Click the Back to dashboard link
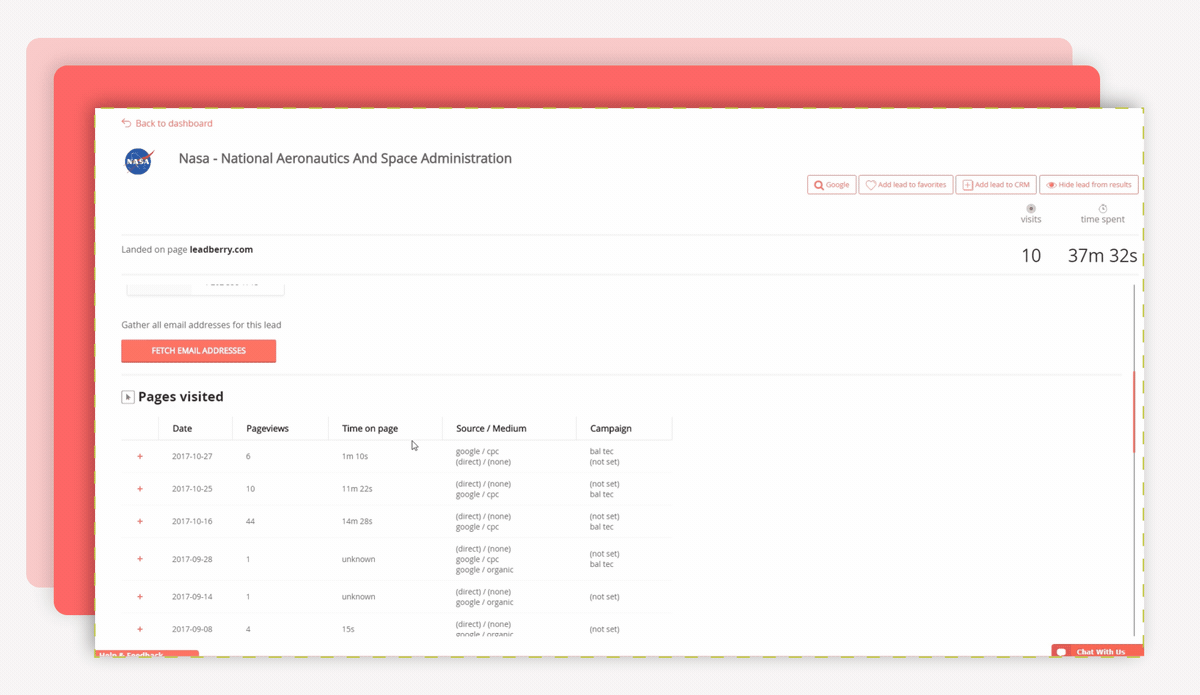 (167, 123)
